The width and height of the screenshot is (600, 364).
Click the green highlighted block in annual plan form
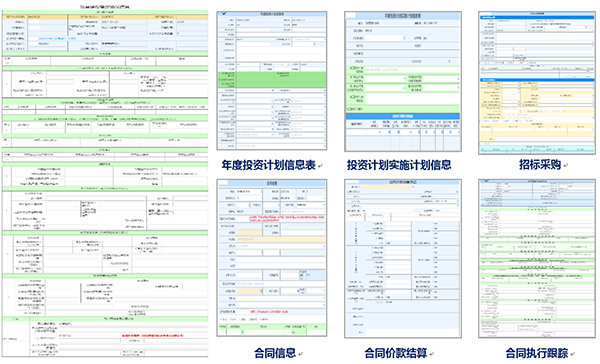[x=272, y=80]
